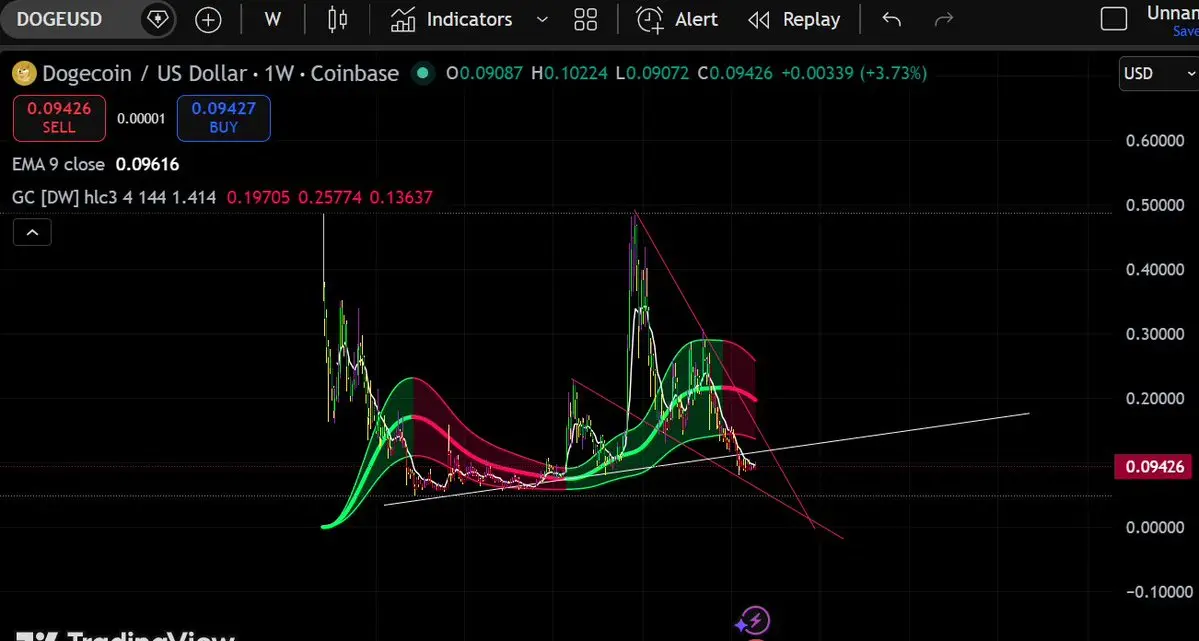This screenshot has height=641, width=1199.
Task: Click the 0.50000 price axis label
Action: [x=1155, y=205]
